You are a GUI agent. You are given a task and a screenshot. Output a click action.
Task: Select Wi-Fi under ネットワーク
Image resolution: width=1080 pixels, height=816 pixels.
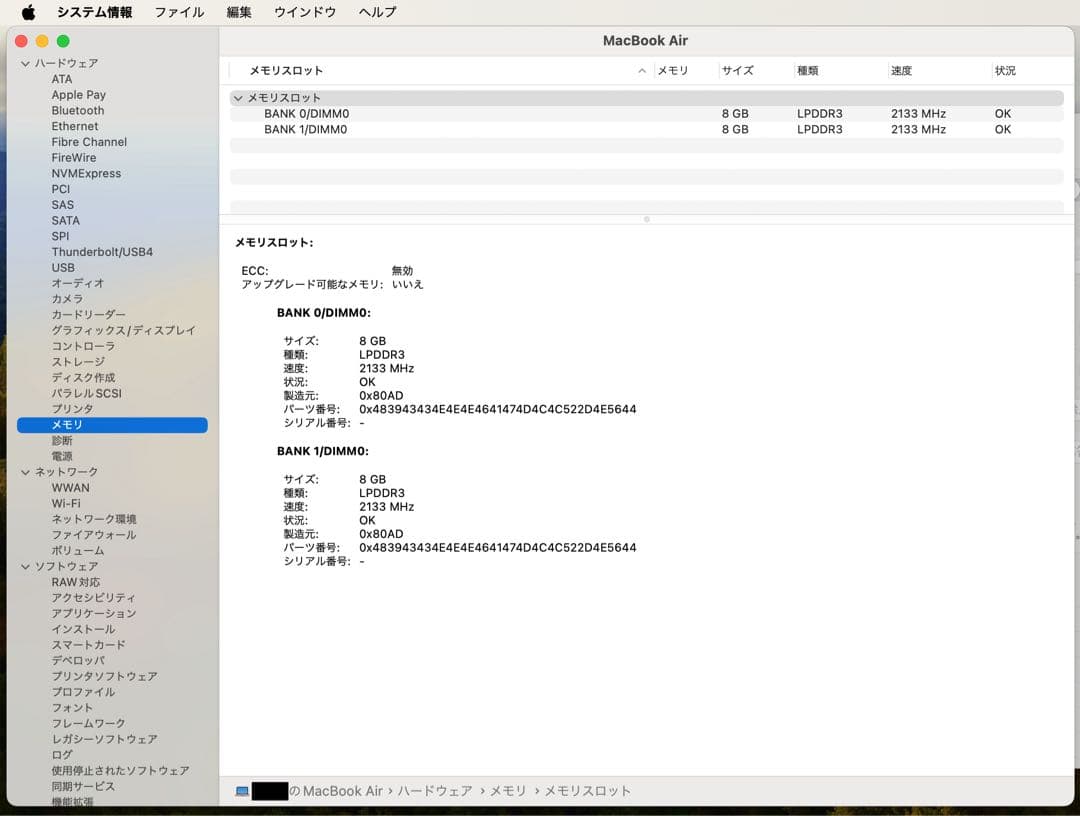[x=66, y=503]
